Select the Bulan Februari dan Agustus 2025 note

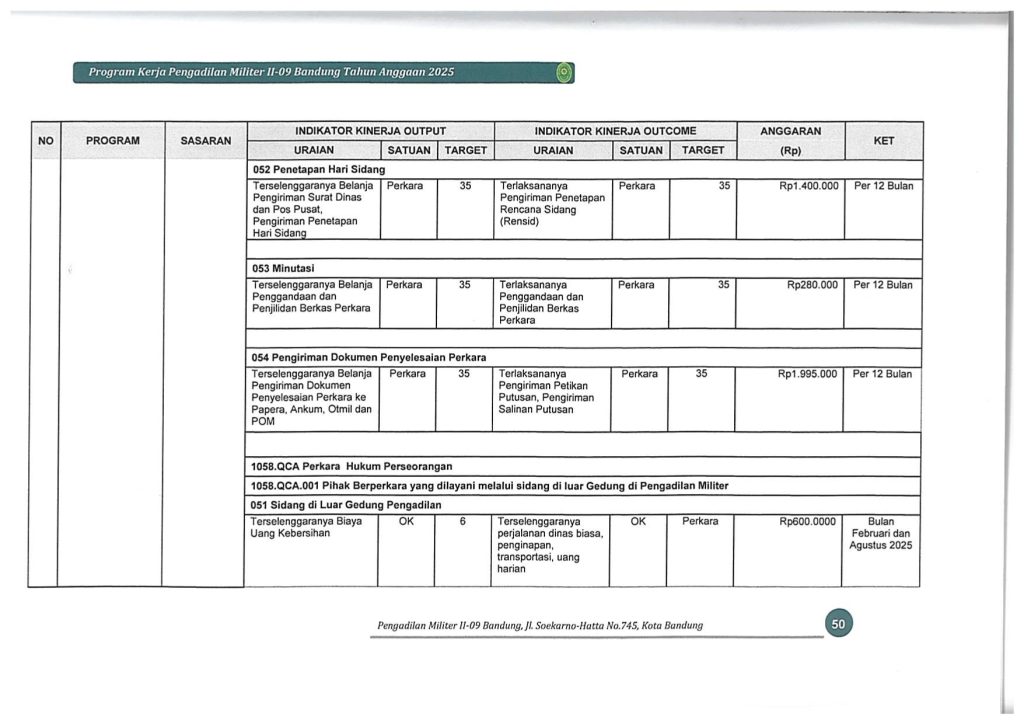tap(881, 534)
